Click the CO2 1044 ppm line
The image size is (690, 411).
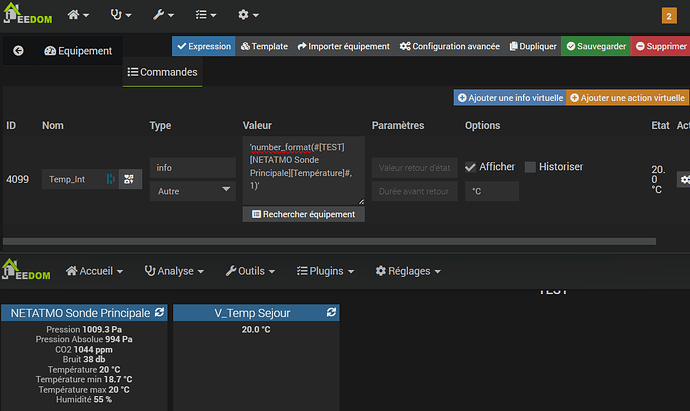click(x=84, y=350)
